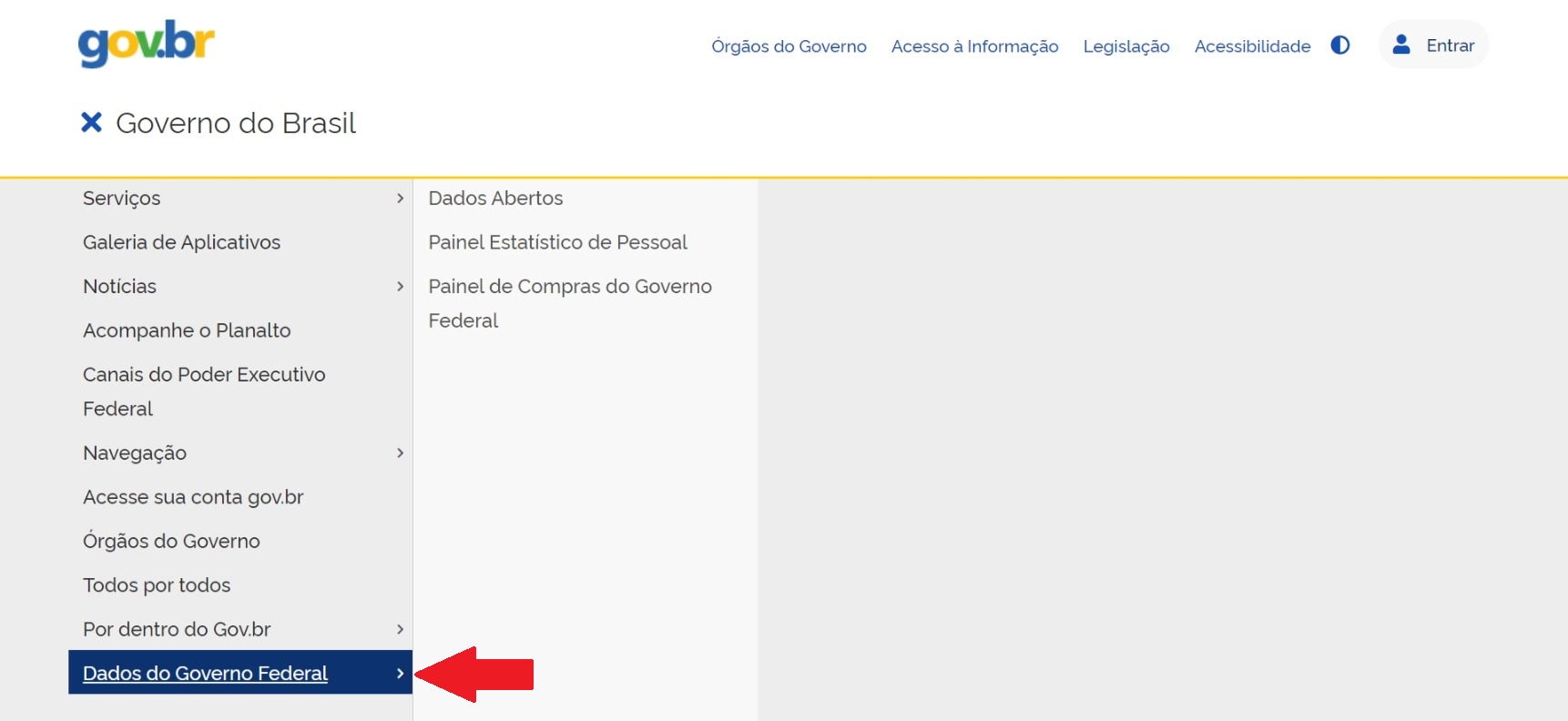Open the Dados Abertos link
The height and width of the screenshot is (721, 1568).
tap(494, 198)
